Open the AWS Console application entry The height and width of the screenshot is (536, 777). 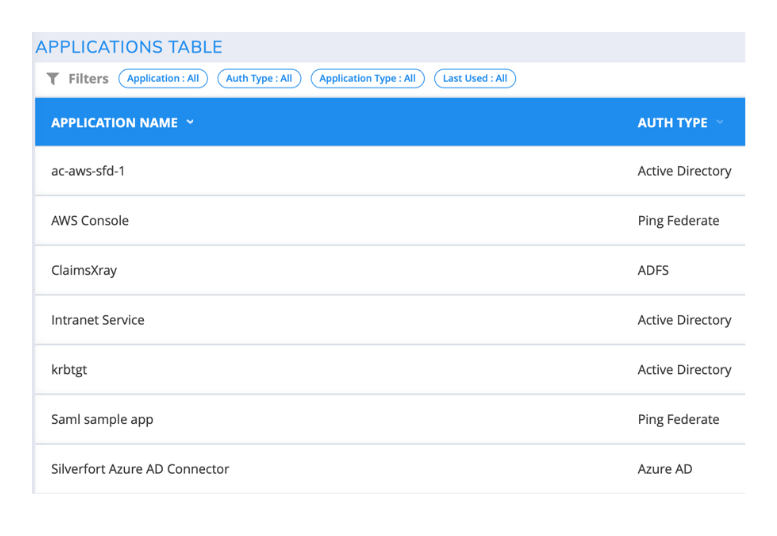pos(90,221)
